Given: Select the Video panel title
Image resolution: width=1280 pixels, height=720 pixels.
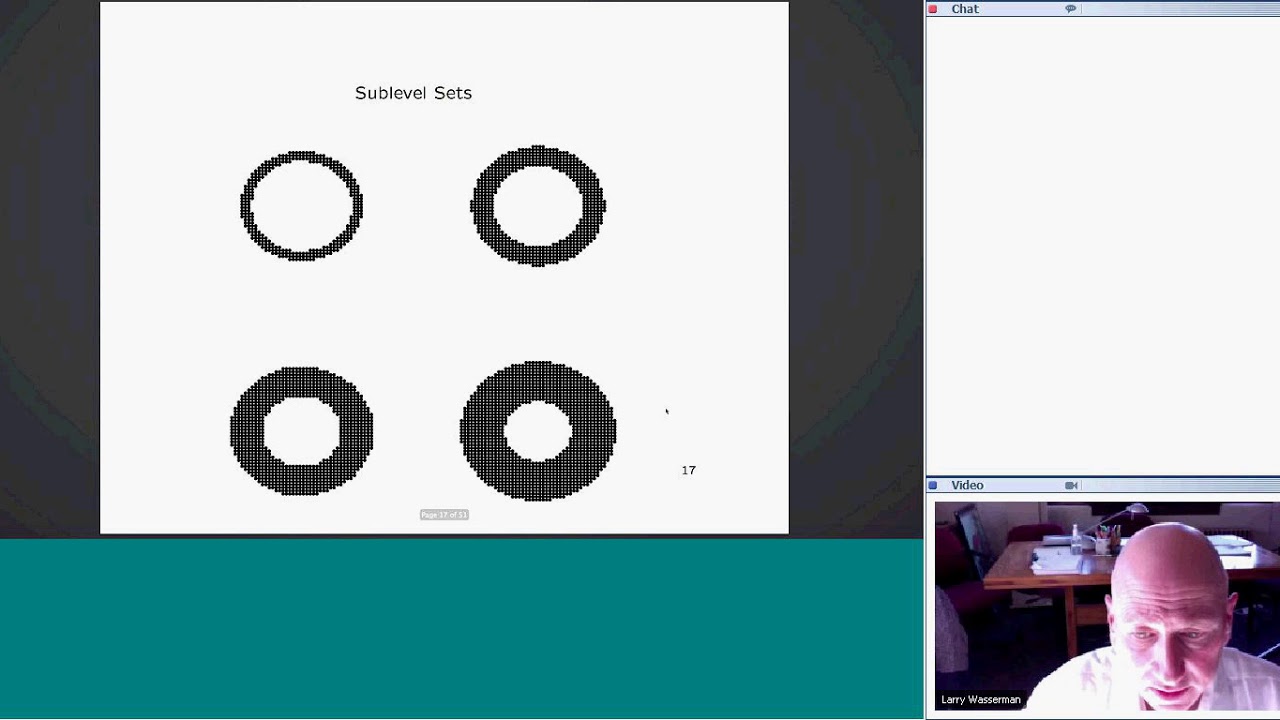Looking at the screenshot, I should (x=967, y=485).
